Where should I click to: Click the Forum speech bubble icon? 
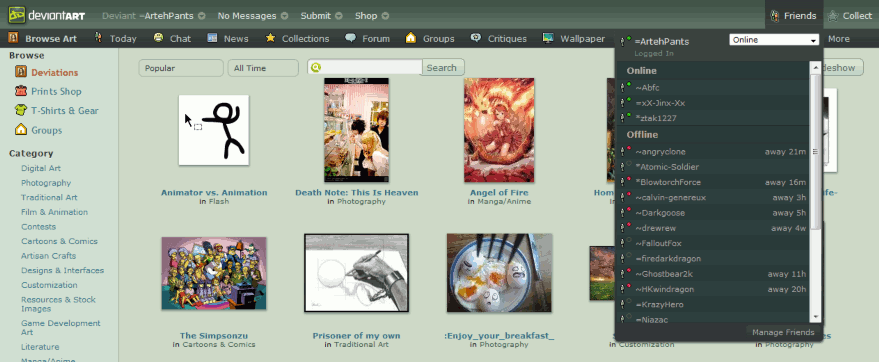click(x=350, y=38)
